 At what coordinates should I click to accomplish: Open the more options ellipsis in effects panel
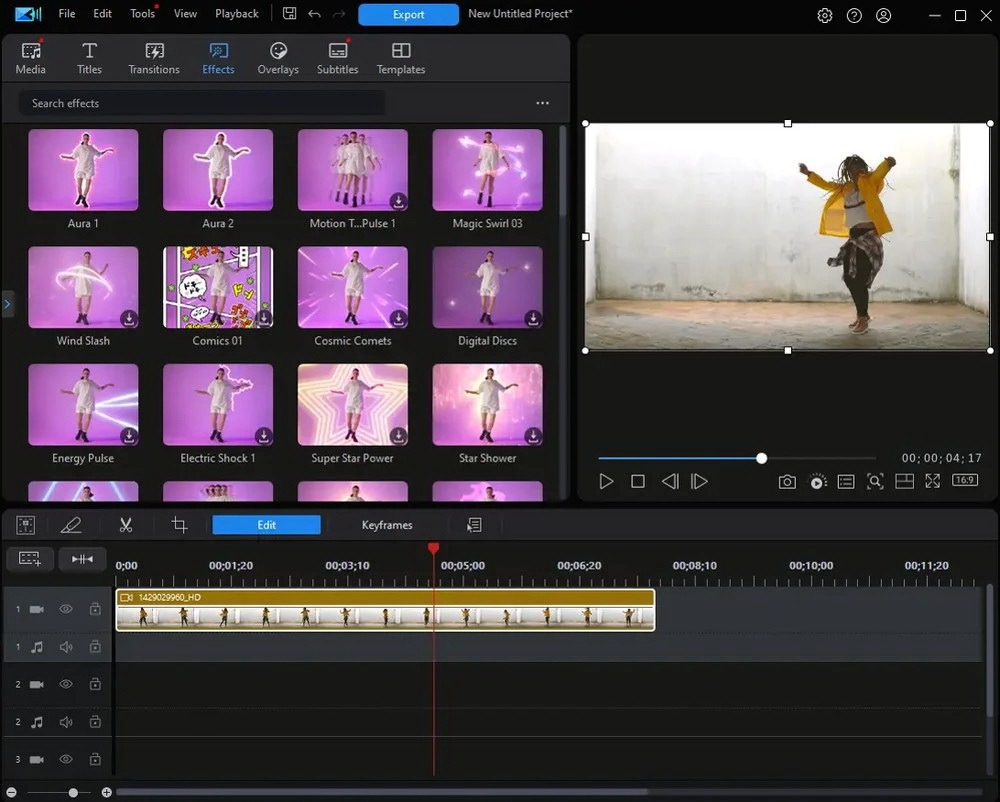[542, 103]
